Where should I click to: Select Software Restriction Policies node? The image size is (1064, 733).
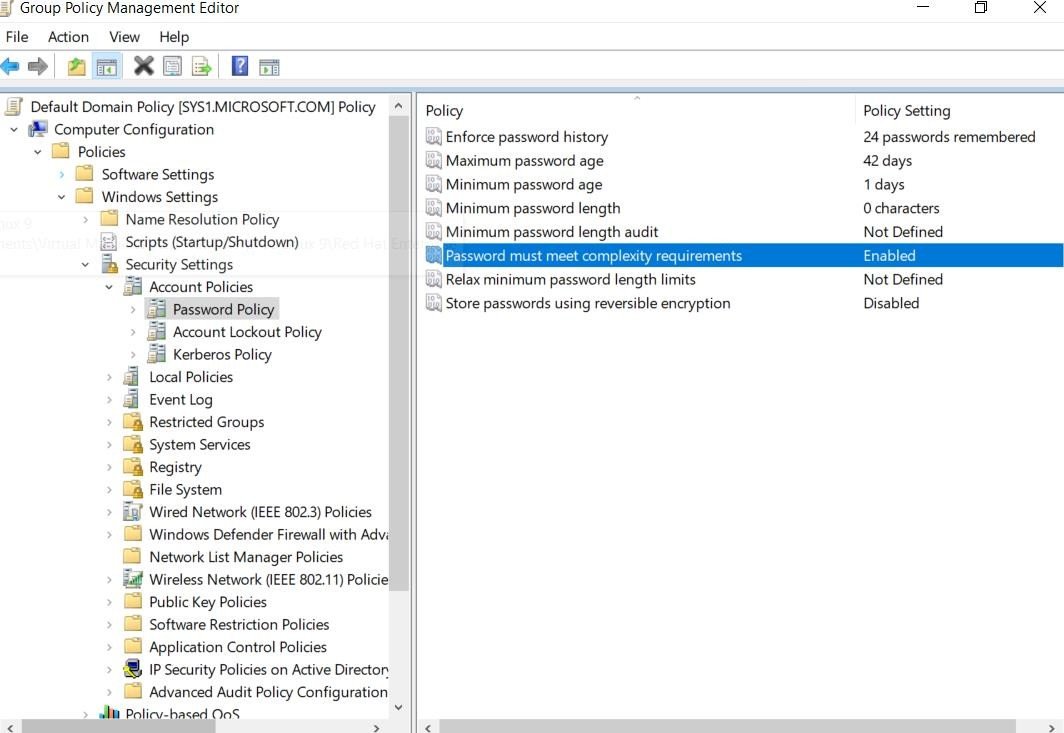pyautogui.click(x=239, y=624)
